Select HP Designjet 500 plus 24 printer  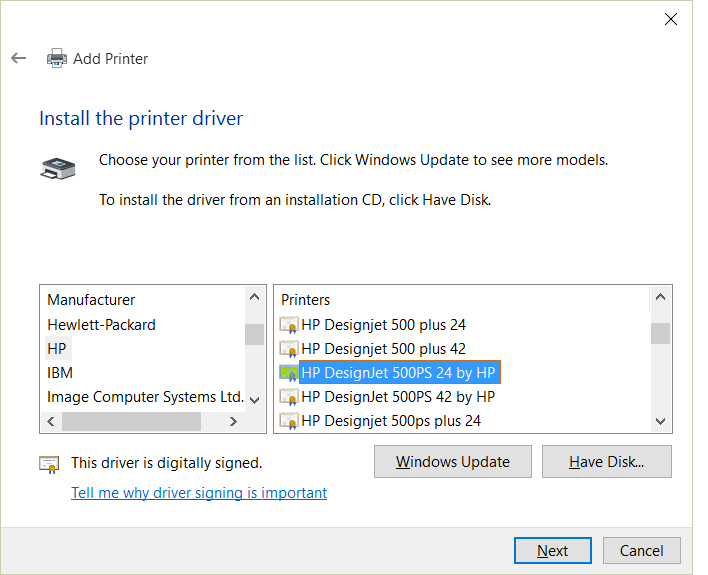(x=383, y=325)
